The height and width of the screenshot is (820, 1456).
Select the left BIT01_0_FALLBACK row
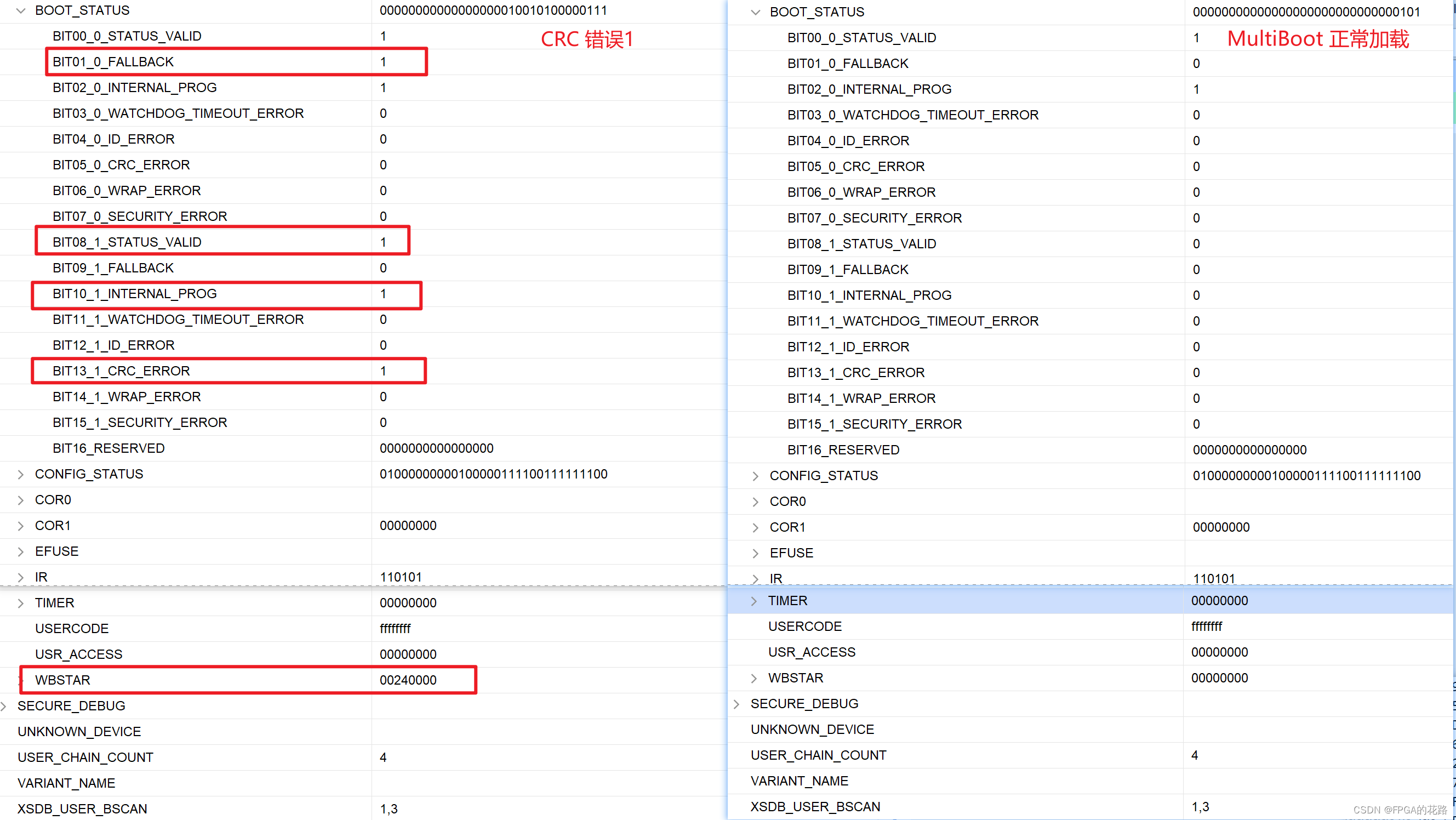pyautogui.click(x=113, y=61)
